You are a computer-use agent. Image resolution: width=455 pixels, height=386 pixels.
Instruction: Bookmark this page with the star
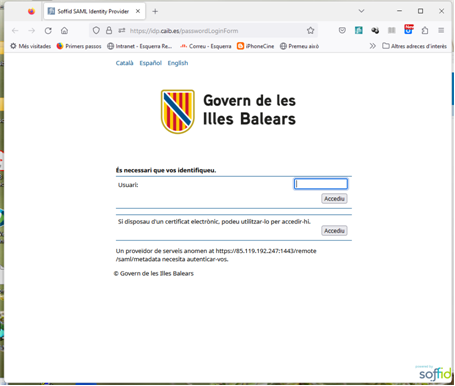[x=310, y=31]
